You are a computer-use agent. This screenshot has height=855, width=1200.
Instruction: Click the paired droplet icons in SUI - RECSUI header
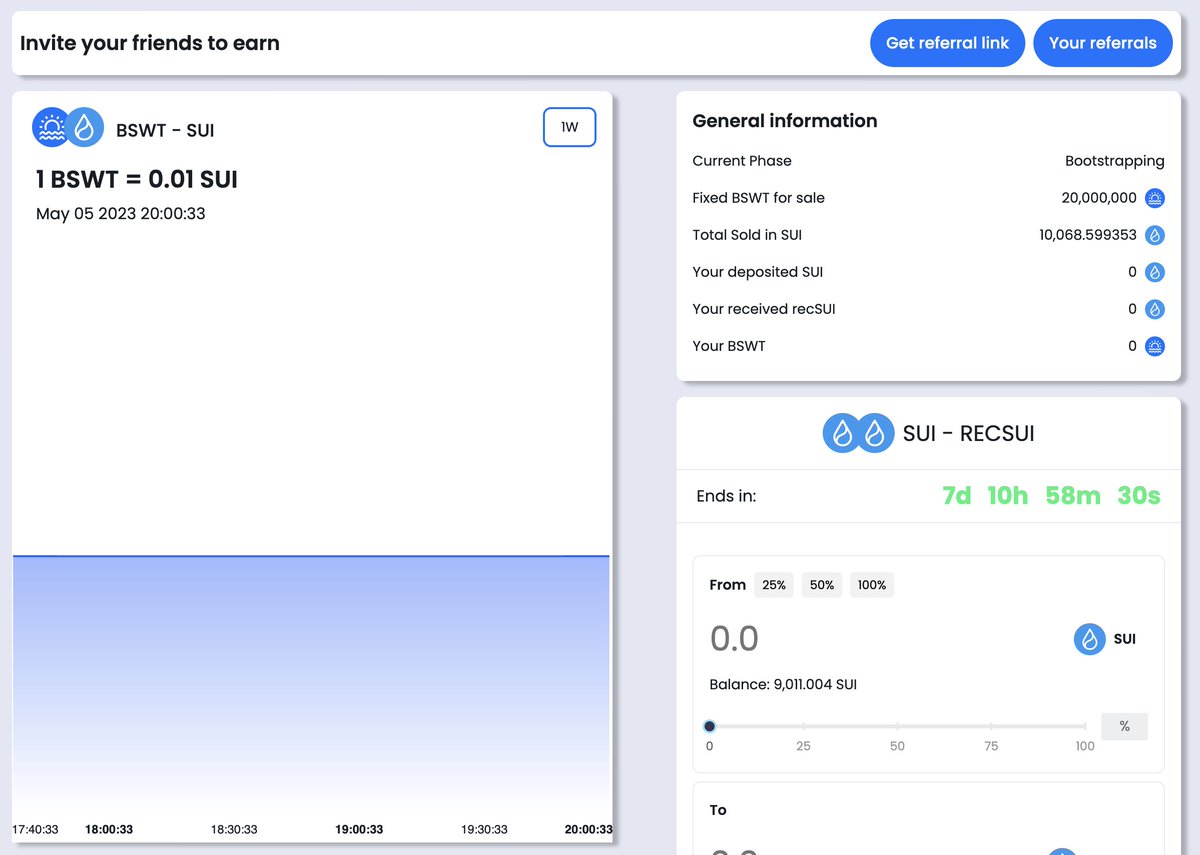tap(858, 433)
